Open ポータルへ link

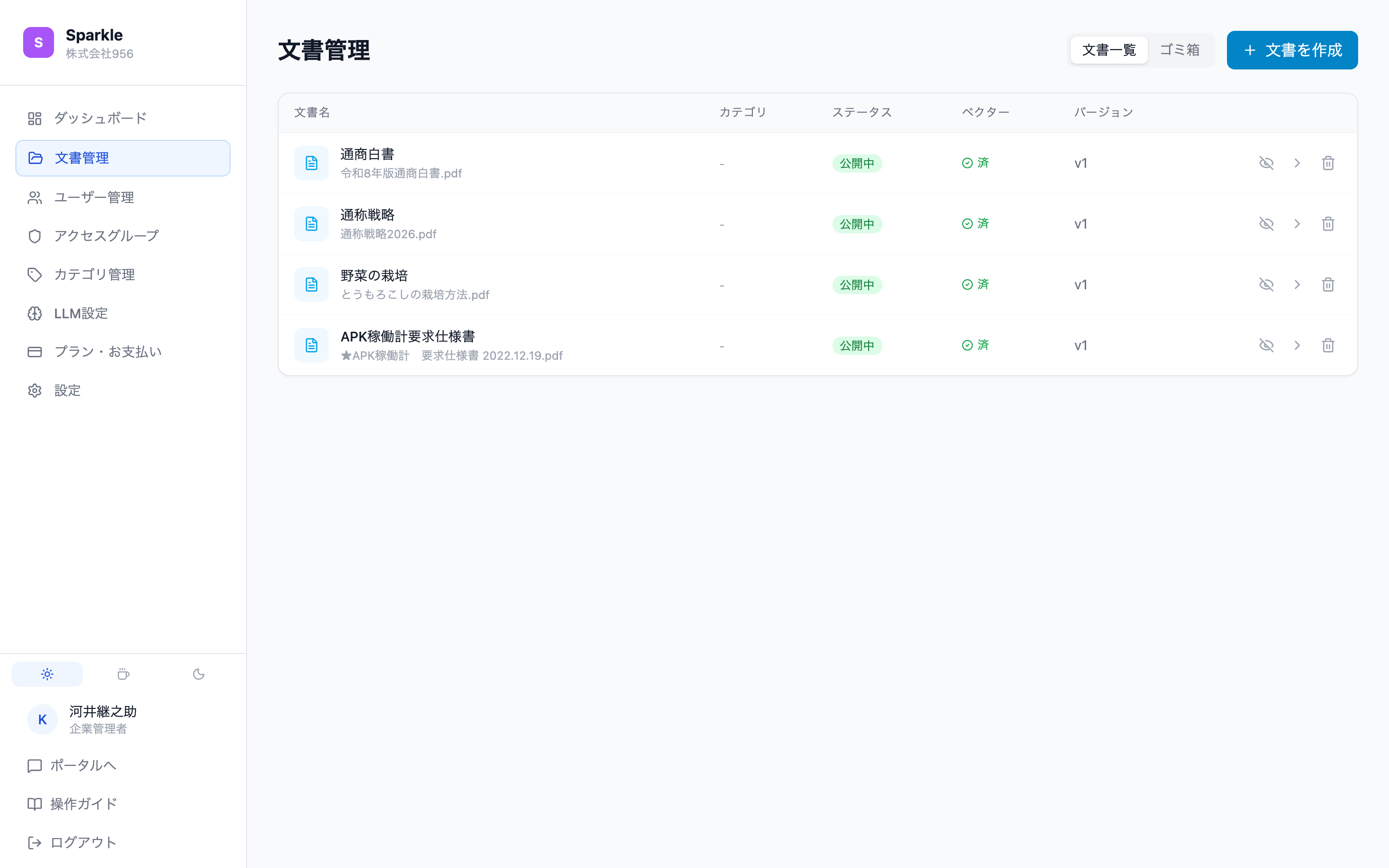click(x=72, y=766)
